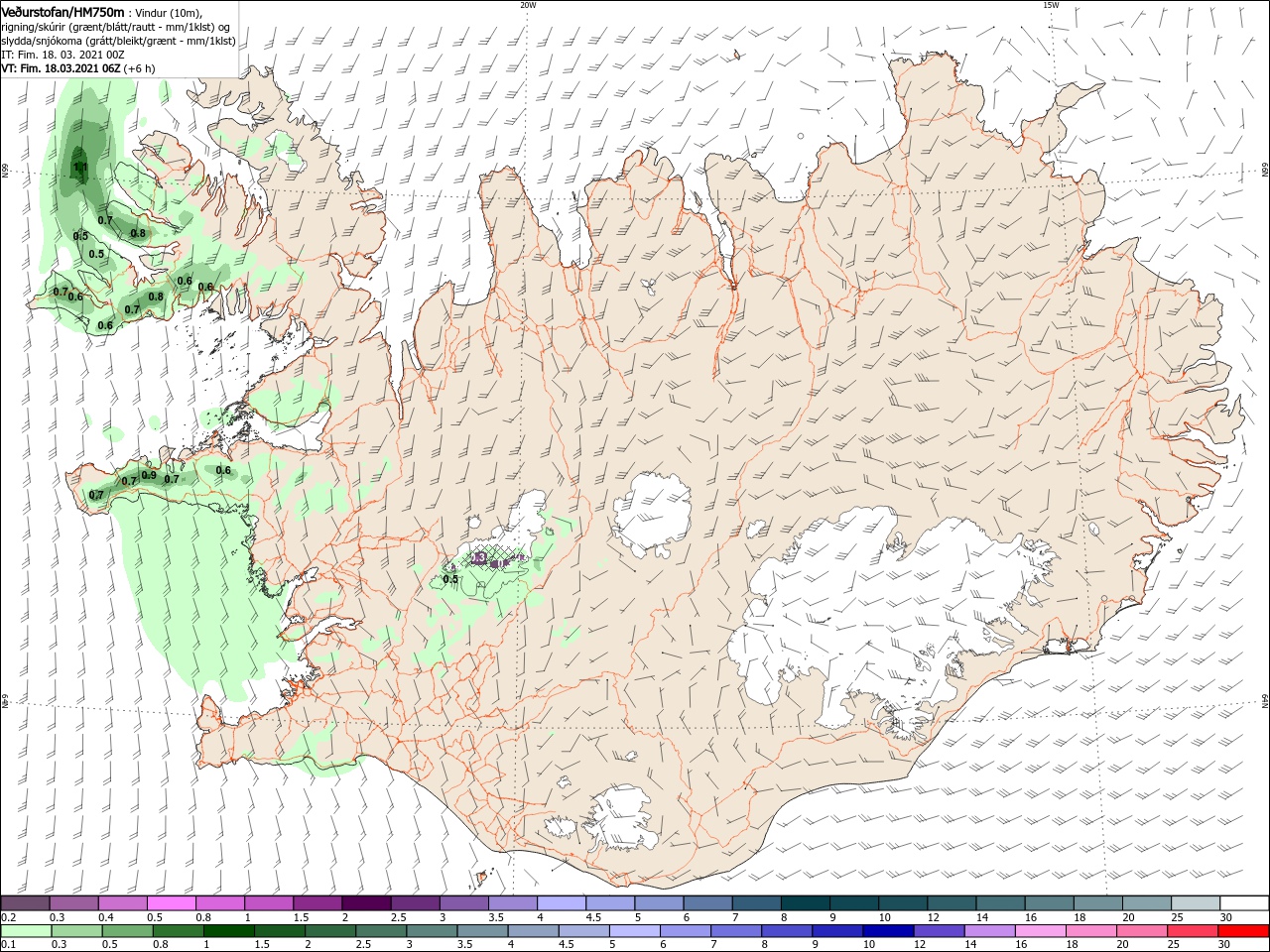Click the 0.9 precipitation value on the map
This screenshot has width=1270, height=952.
(x=149, y=475)
